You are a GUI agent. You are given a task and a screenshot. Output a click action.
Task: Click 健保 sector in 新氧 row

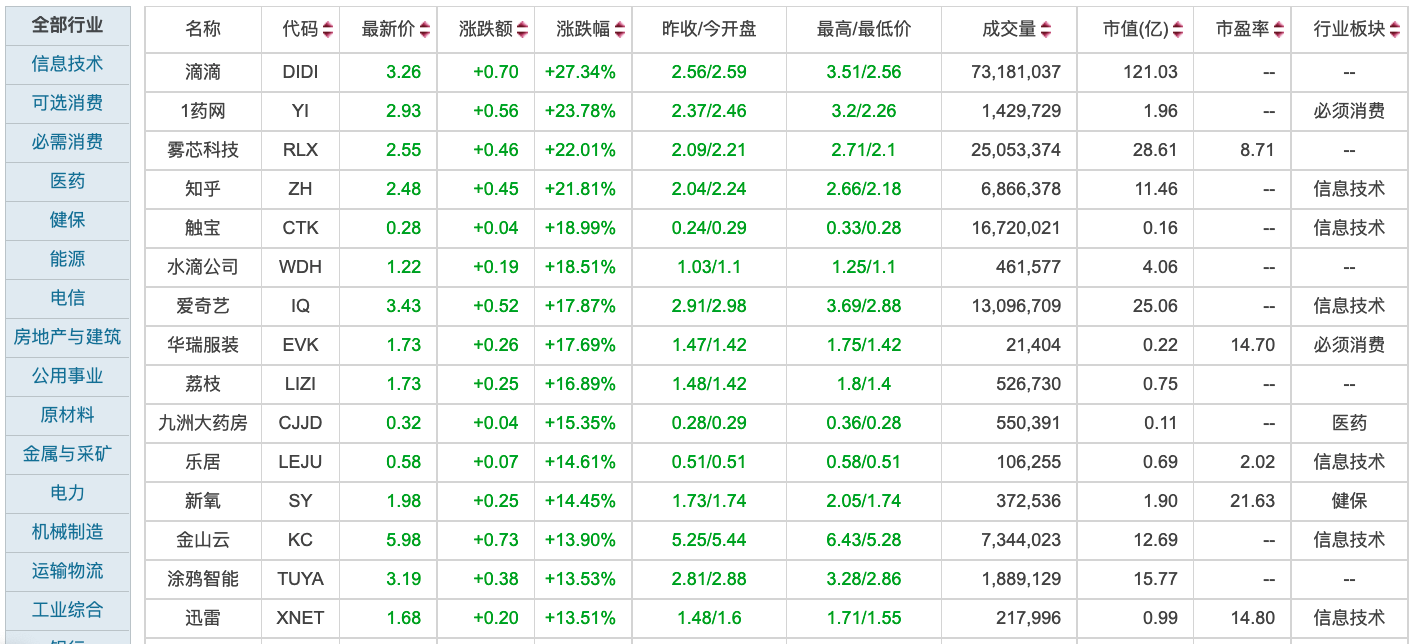(1349, 501)
